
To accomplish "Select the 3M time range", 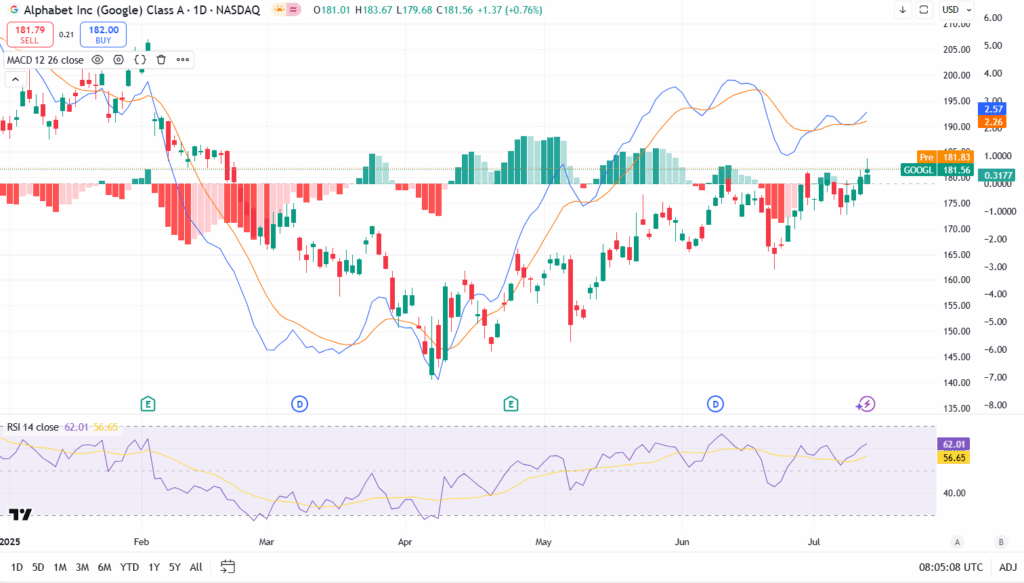I will click(x=82, y=567).
